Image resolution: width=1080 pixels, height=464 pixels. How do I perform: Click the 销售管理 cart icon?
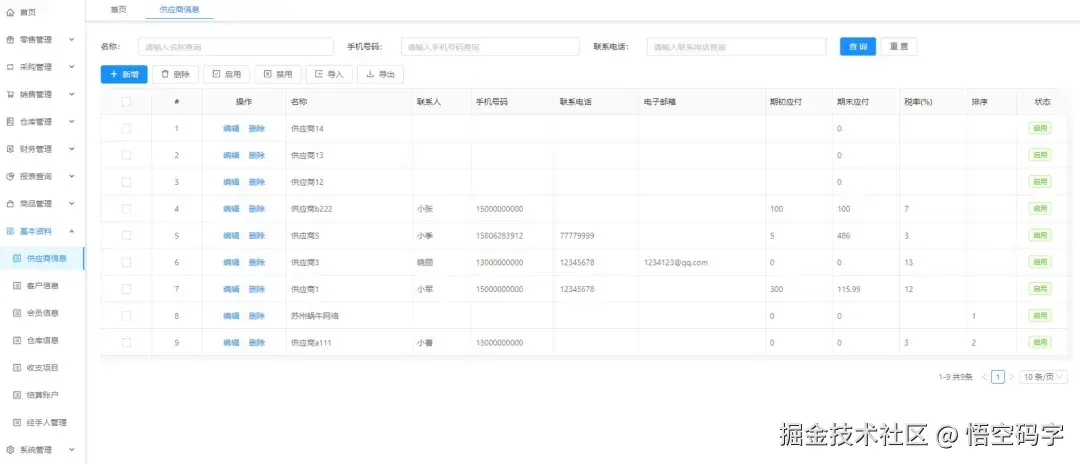[x=10, y=94]
